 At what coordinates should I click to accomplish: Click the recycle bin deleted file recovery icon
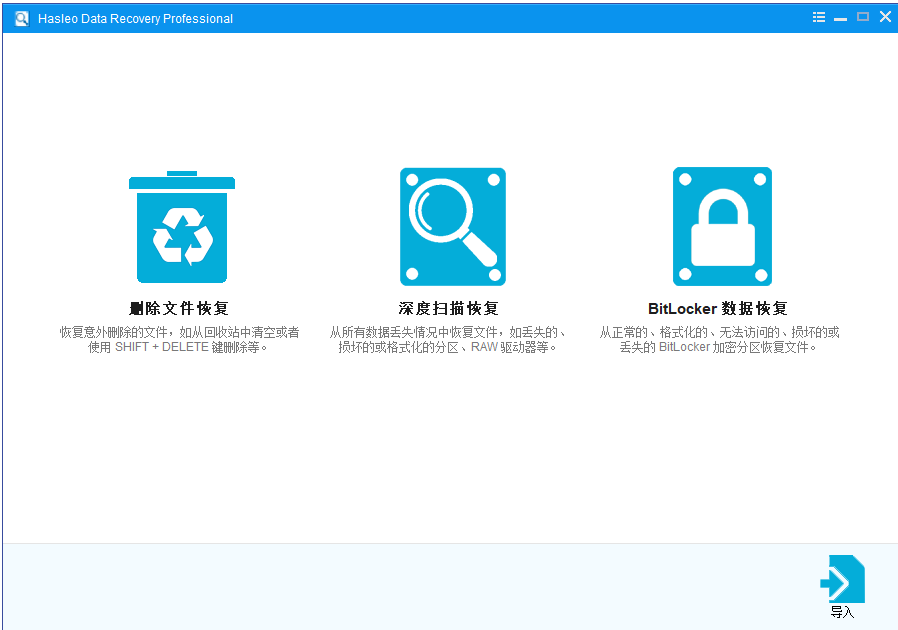coord(182,227)
